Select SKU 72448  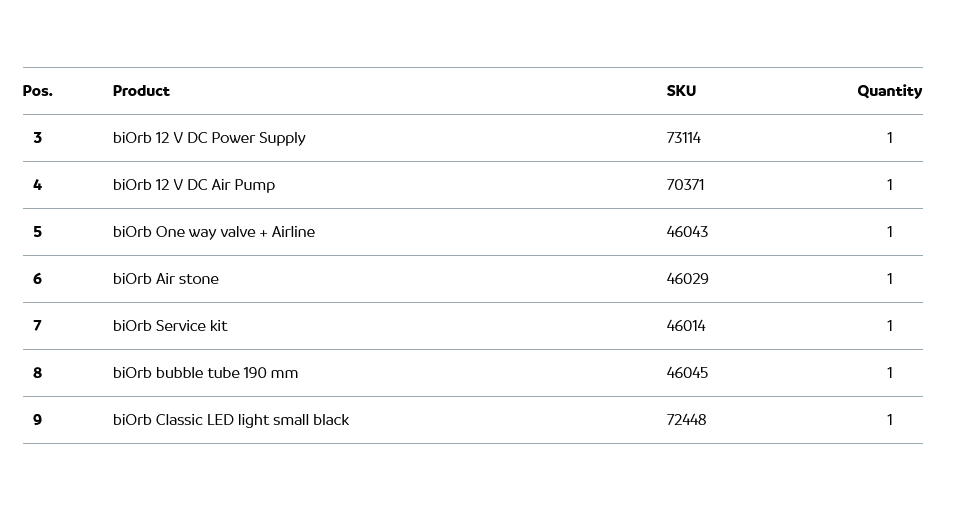click(x=686, y=420)
